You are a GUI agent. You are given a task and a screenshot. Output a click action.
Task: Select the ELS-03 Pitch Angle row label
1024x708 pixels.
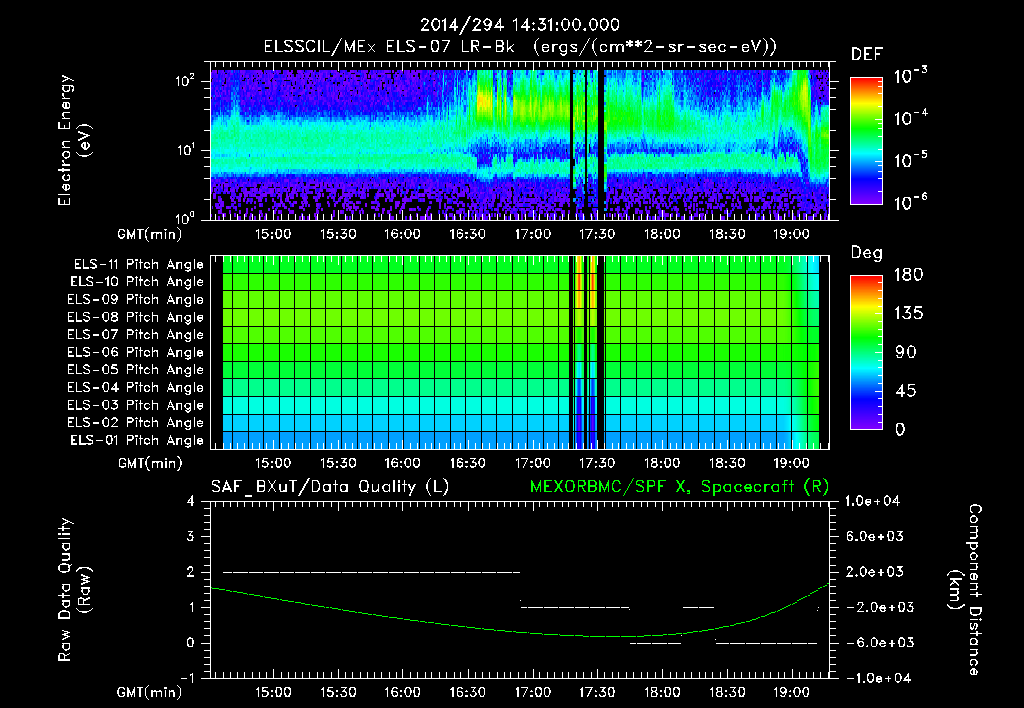coord(135,406)
